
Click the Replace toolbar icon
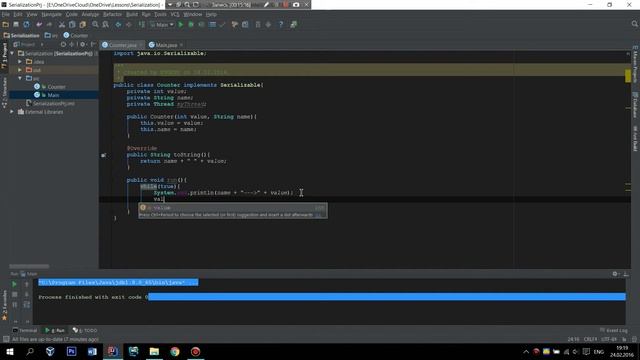tap(105, 24)
